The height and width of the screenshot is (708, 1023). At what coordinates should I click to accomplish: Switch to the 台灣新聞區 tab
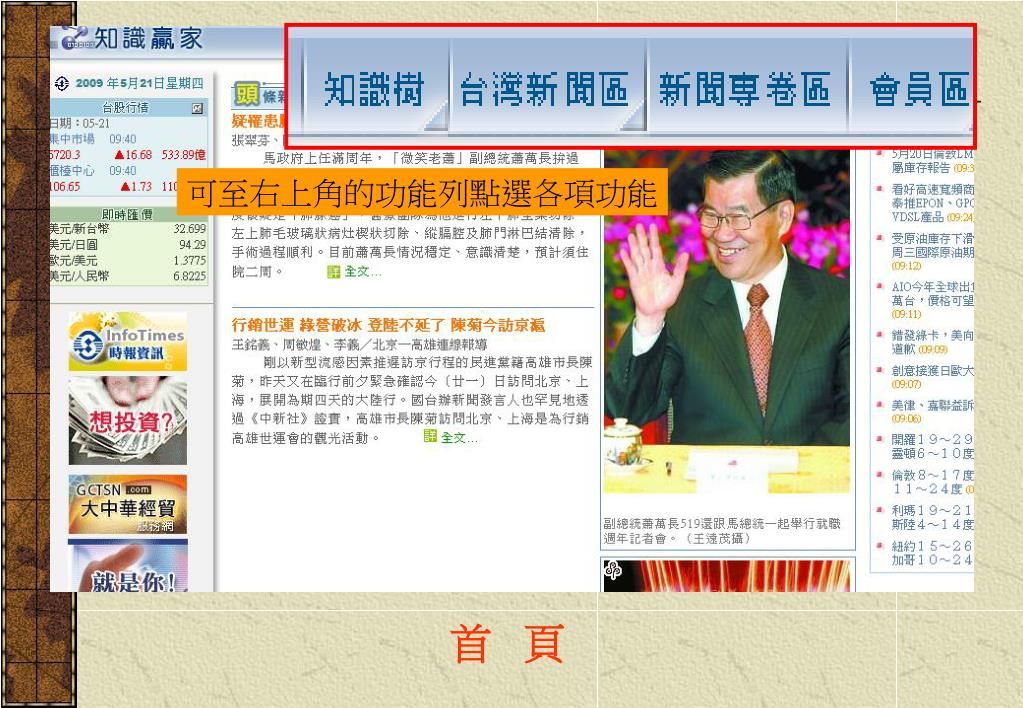546,88
